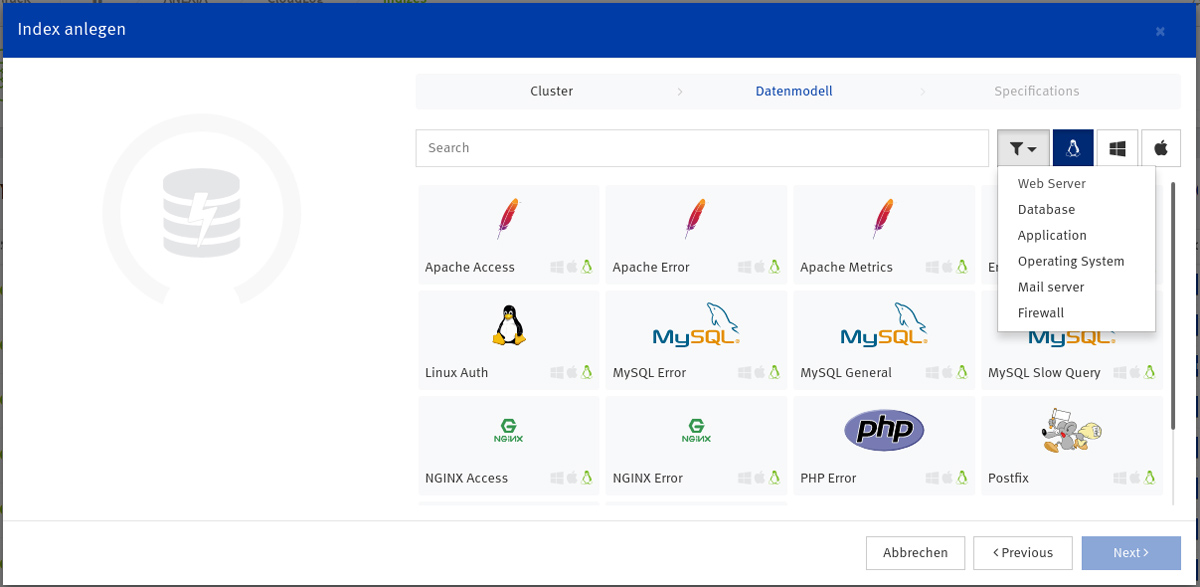
Task: Click Linux support icon on NGINX Error card
Action: pyautogui.click(x=775, y=478)
